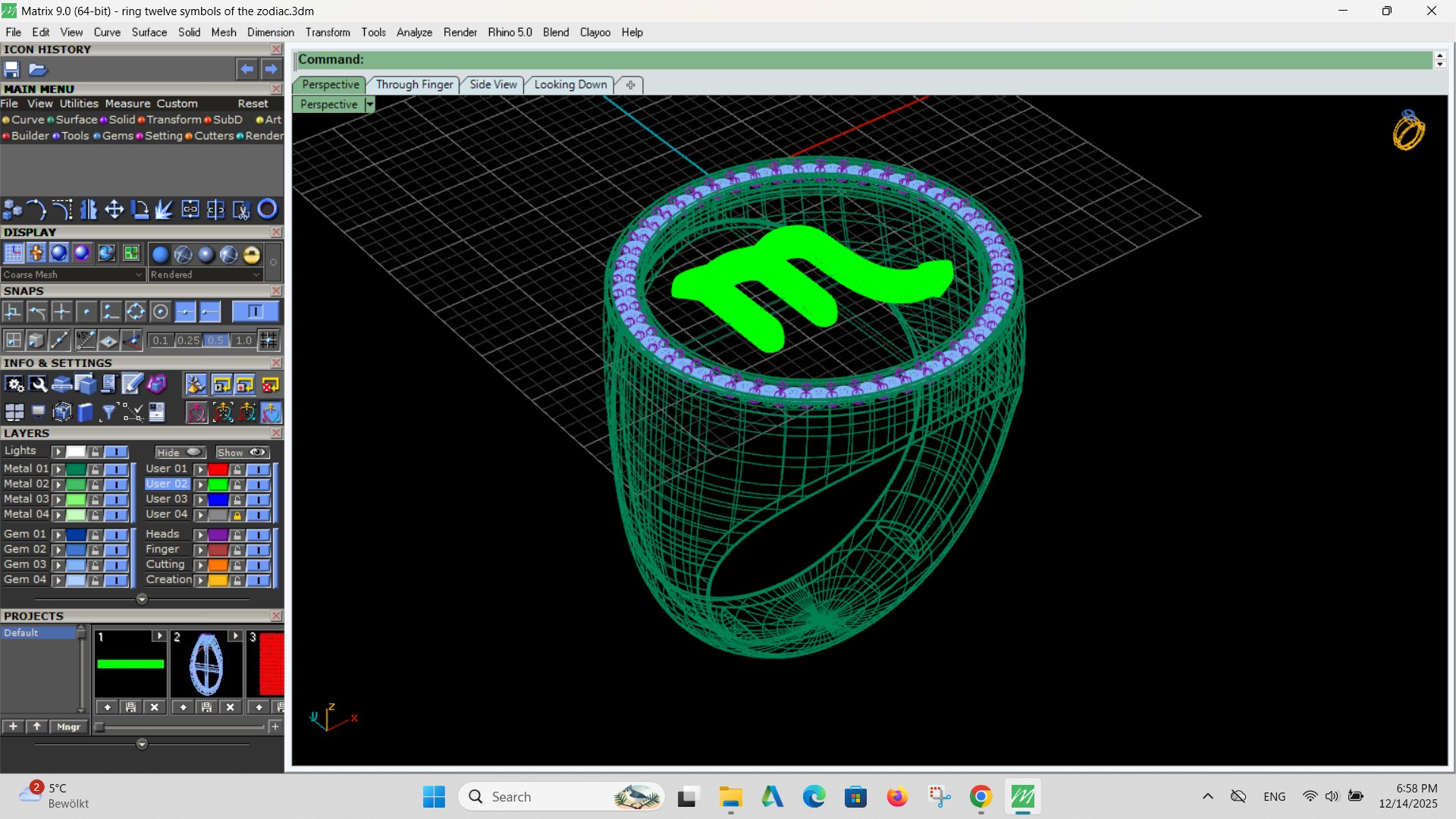1456x819 pixels.
Task: Open the Gems category in Main Menu
Action: point(113,136)
